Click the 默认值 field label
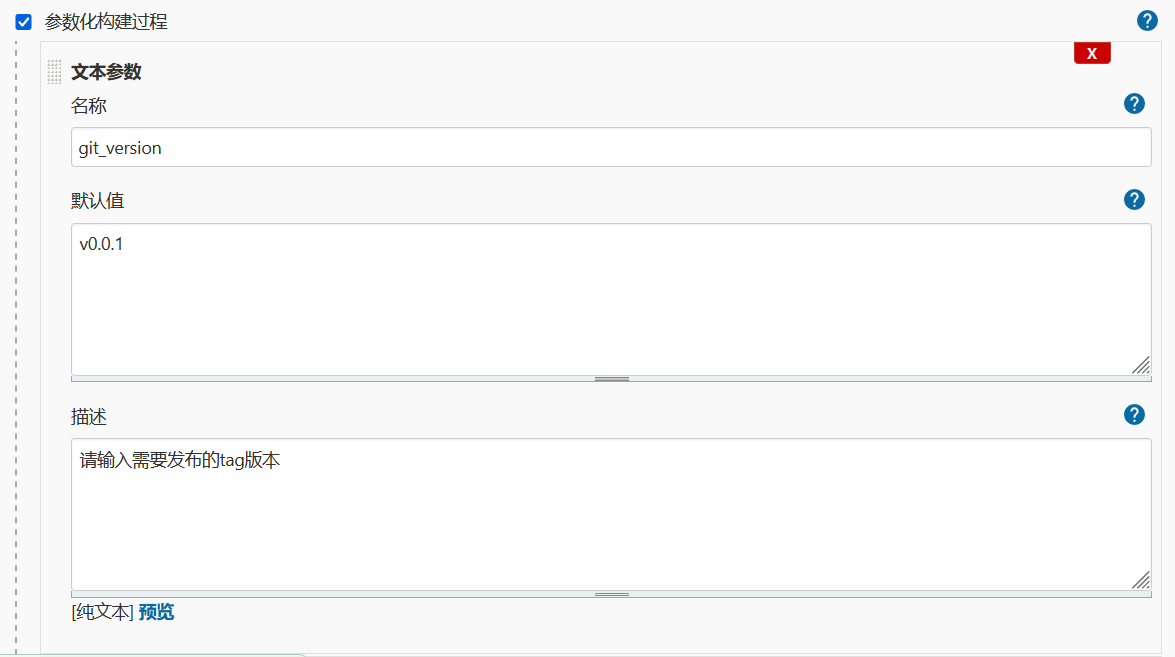Viewport: 1175px width, 657px height. [97, 201]
